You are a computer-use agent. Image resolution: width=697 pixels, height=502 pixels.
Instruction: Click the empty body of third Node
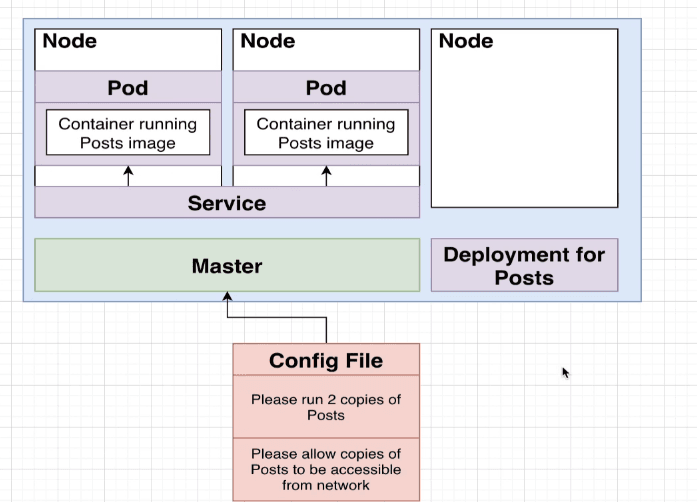tap(524, 130)
